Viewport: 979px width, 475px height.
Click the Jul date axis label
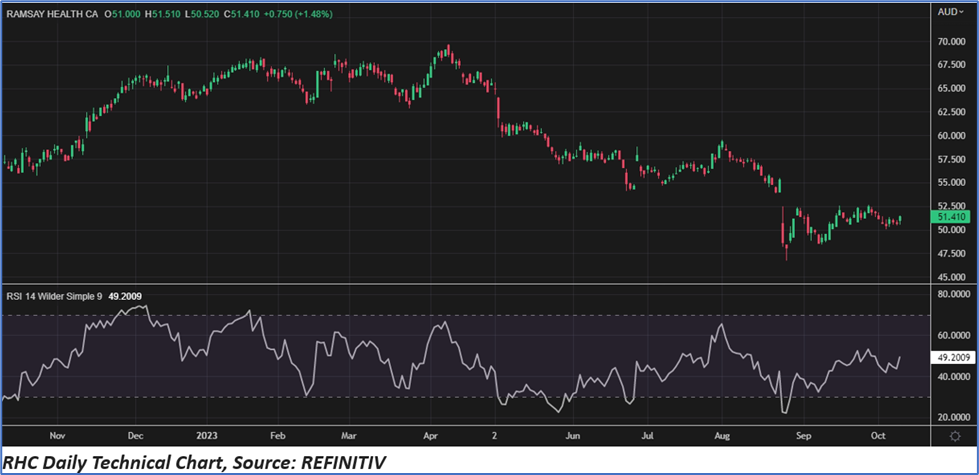[x=648, y=436]
